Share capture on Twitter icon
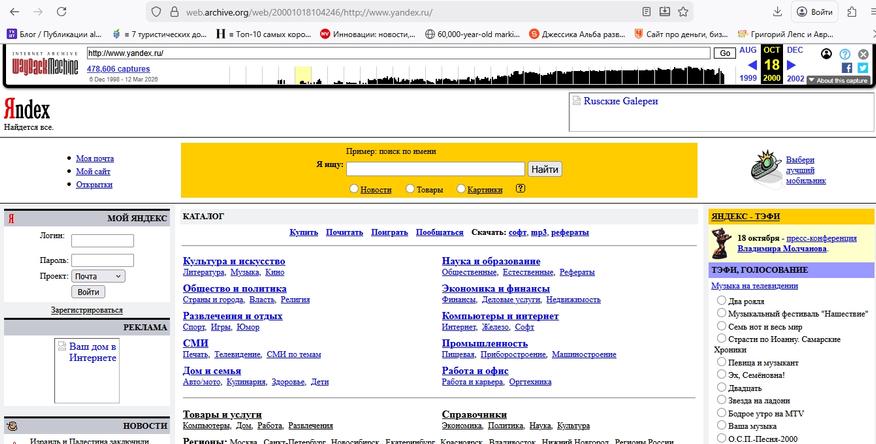The width and height of the screenshot is (876, 444). click(863, 68)
